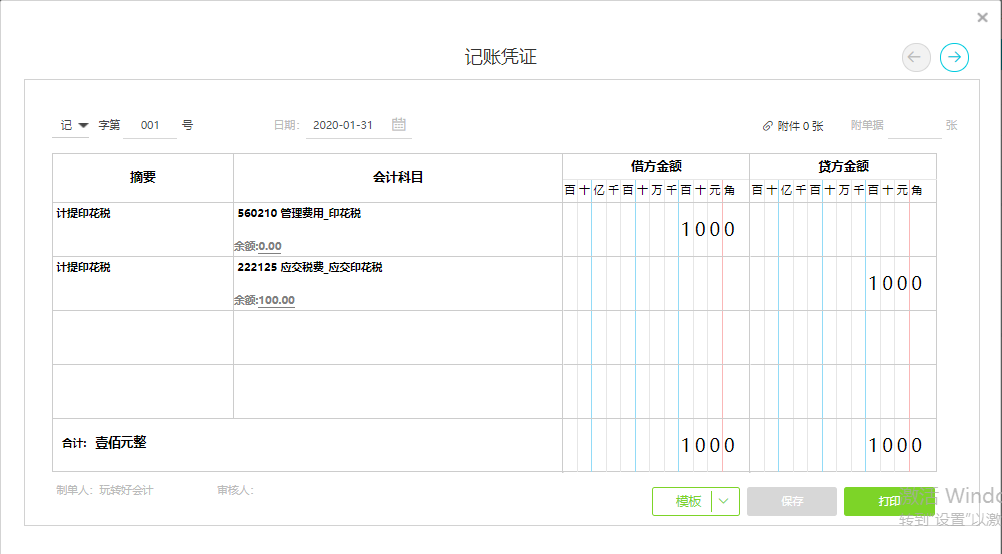Go to the next voucher arrow
The height and width of the screenshot is (554, 1002).
click(x=954, y=58)
